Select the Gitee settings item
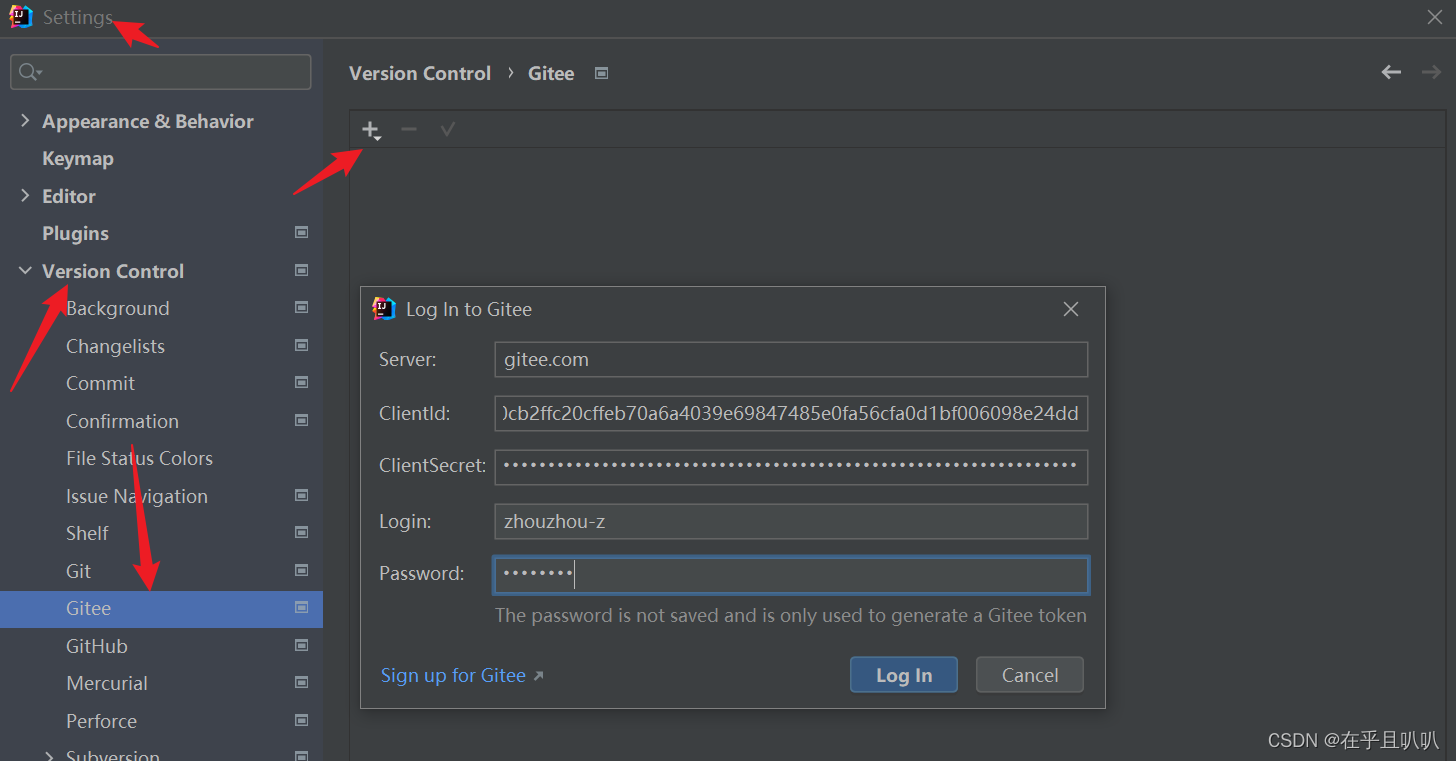The image size is (1456, 761). 88,608
